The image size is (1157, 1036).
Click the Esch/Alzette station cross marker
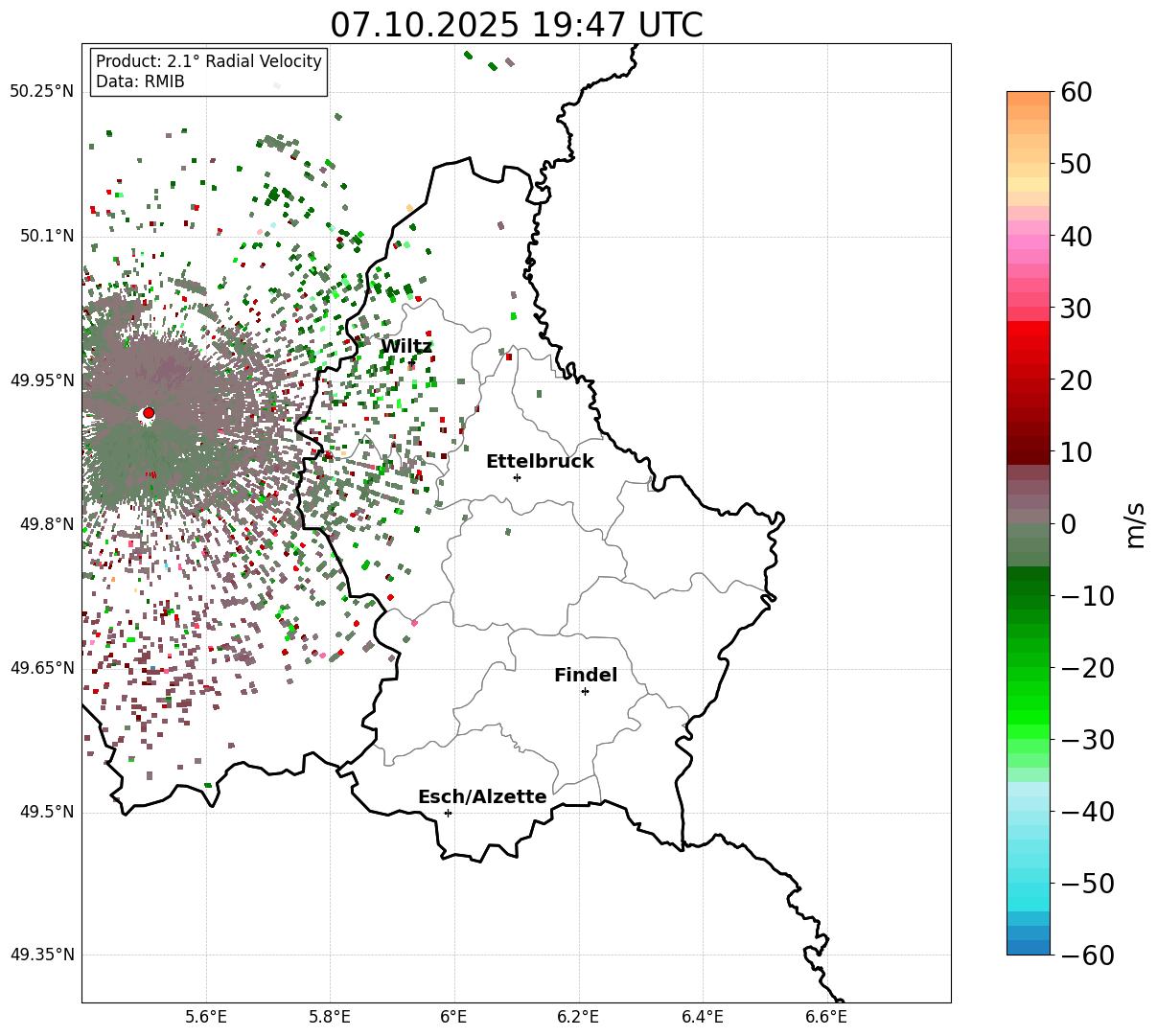pos(448,813)
